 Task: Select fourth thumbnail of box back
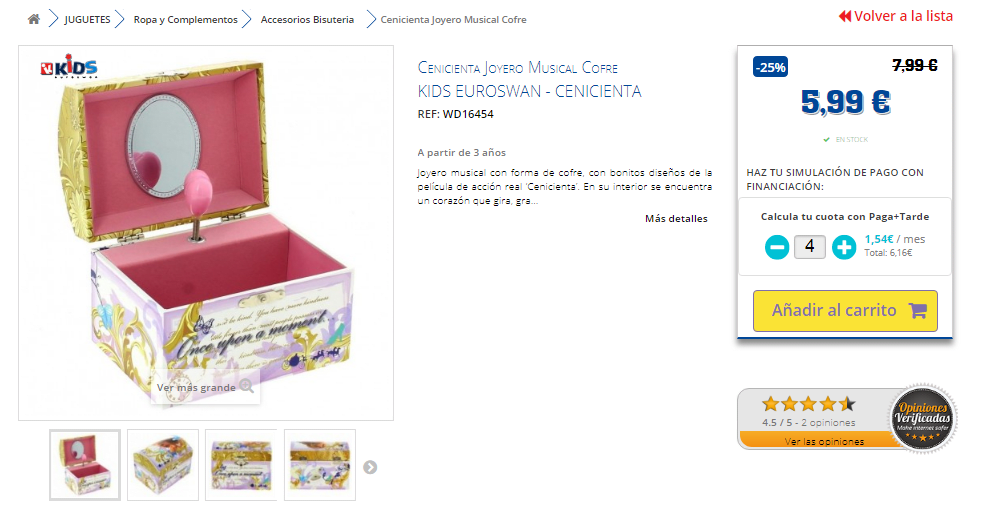pyautogui.click(x=320, y=465)
